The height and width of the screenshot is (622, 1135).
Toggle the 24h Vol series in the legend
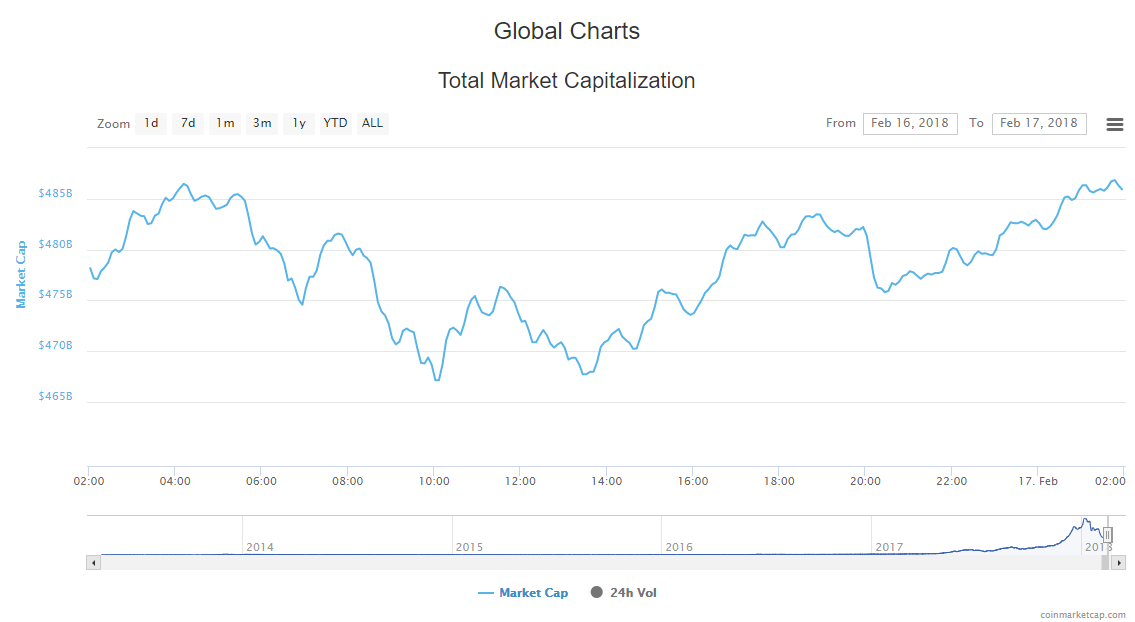coord(626,592)
